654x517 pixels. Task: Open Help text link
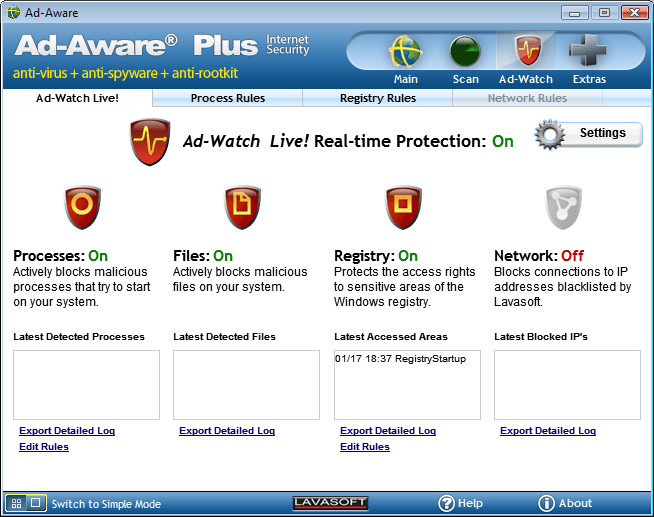coord(470,503)
